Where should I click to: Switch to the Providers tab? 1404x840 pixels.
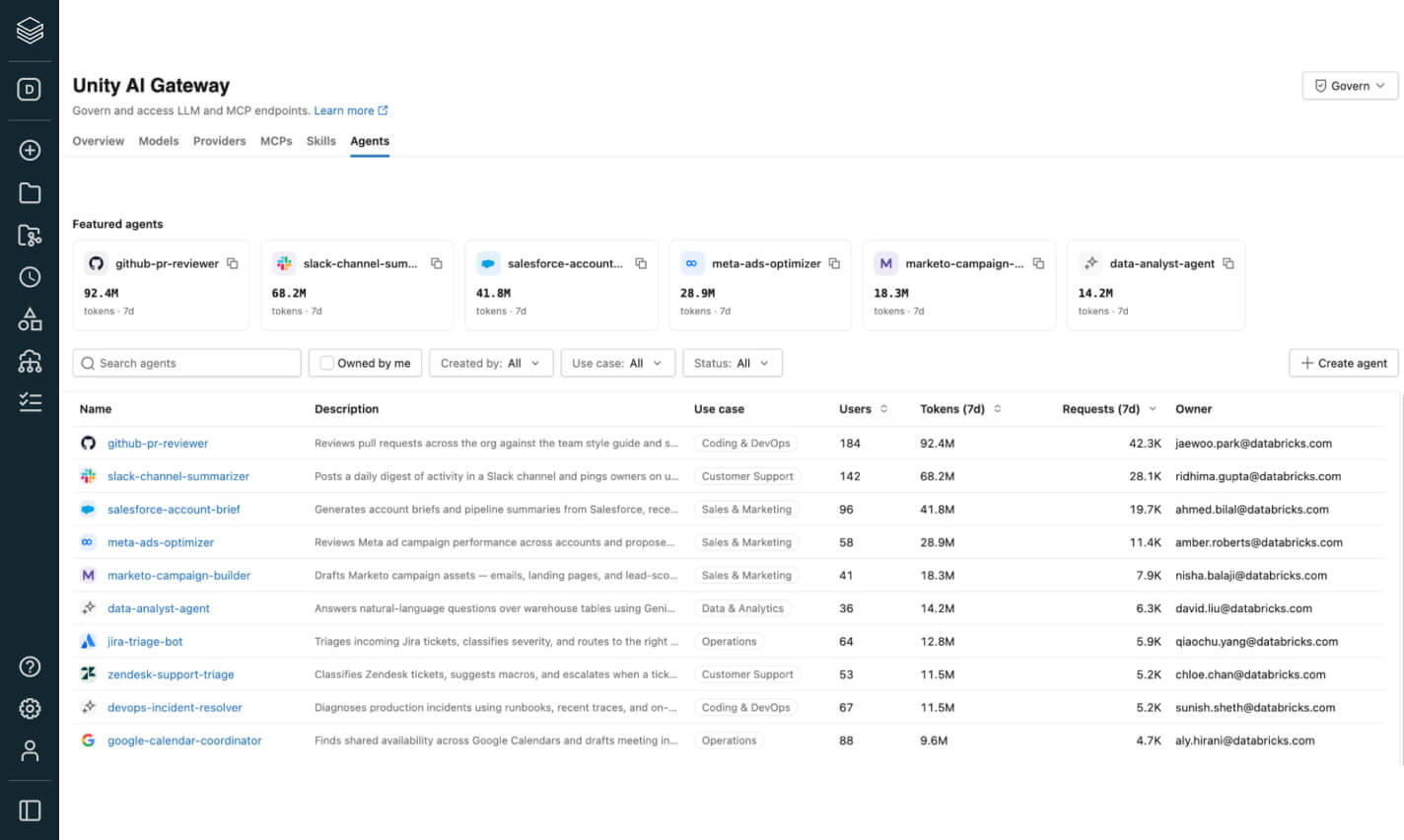tap(220, 141)
